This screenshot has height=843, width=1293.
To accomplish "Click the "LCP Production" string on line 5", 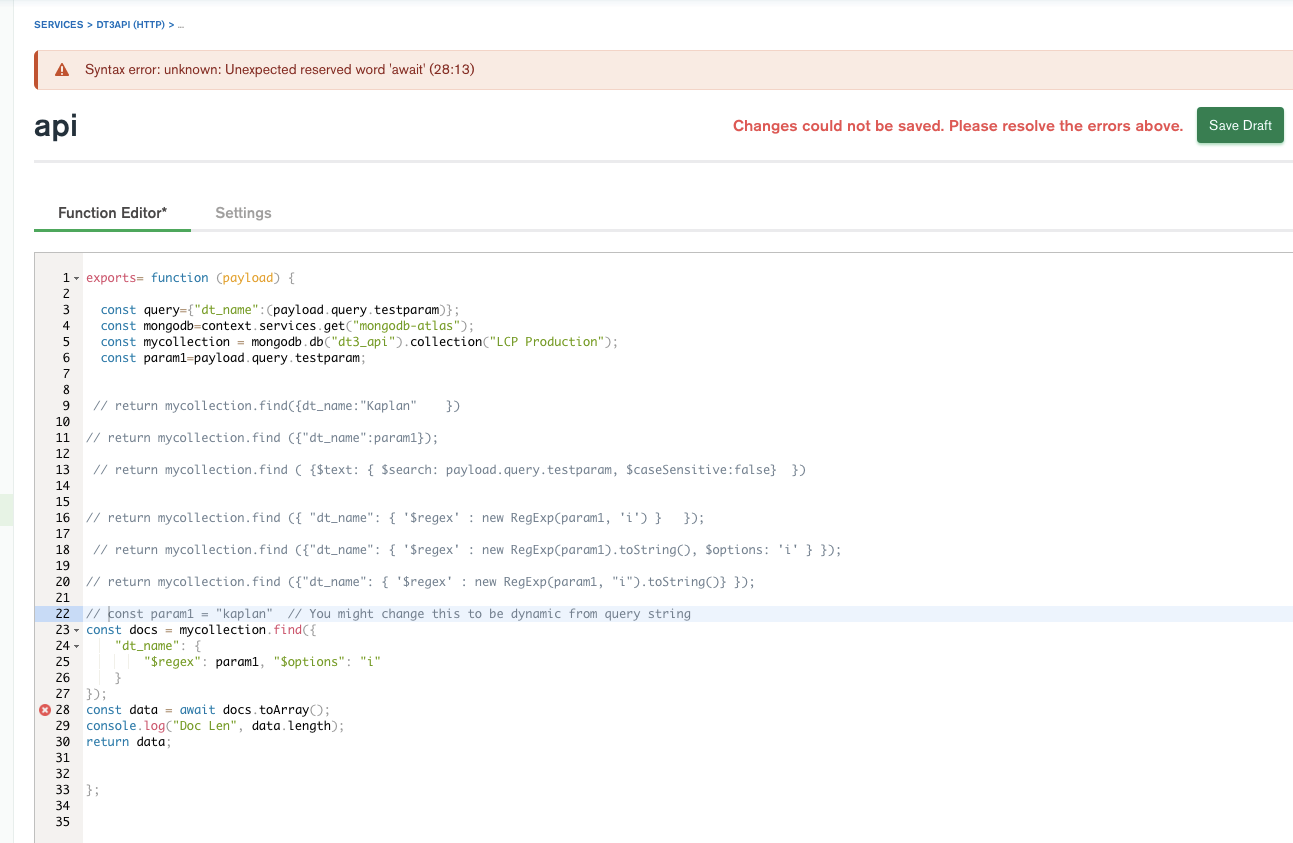I will (546, 342).
